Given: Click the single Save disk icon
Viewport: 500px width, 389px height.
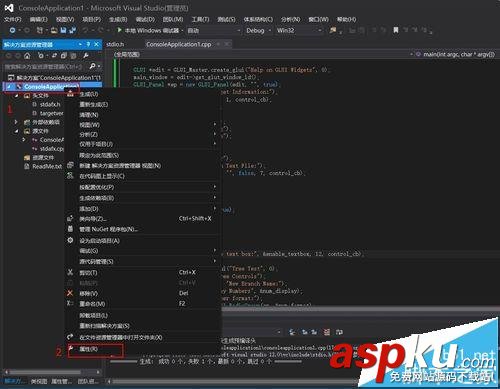Looking at the screenshot, I should [x=63, y=30].
